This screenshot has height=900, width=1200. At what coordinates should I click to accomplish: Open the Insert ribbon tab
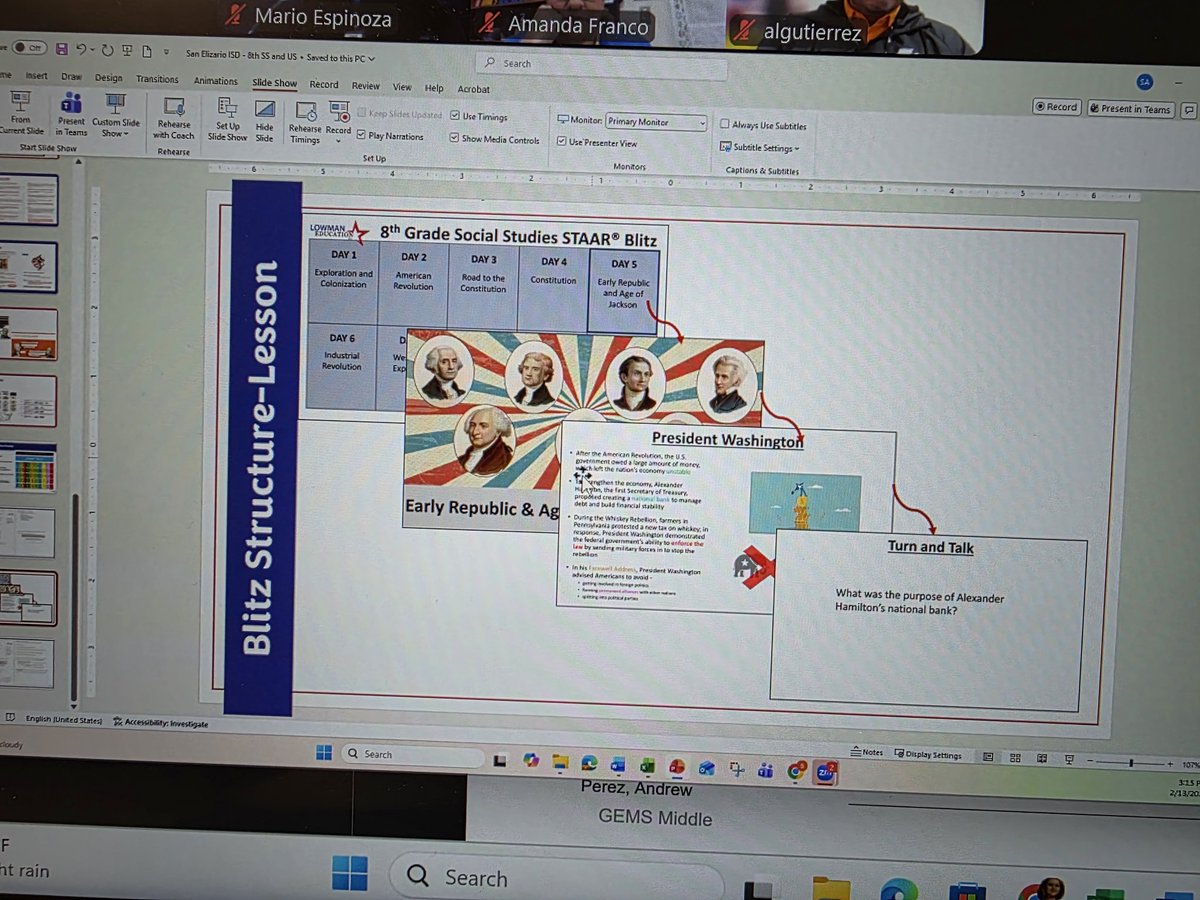pos(36,75)
